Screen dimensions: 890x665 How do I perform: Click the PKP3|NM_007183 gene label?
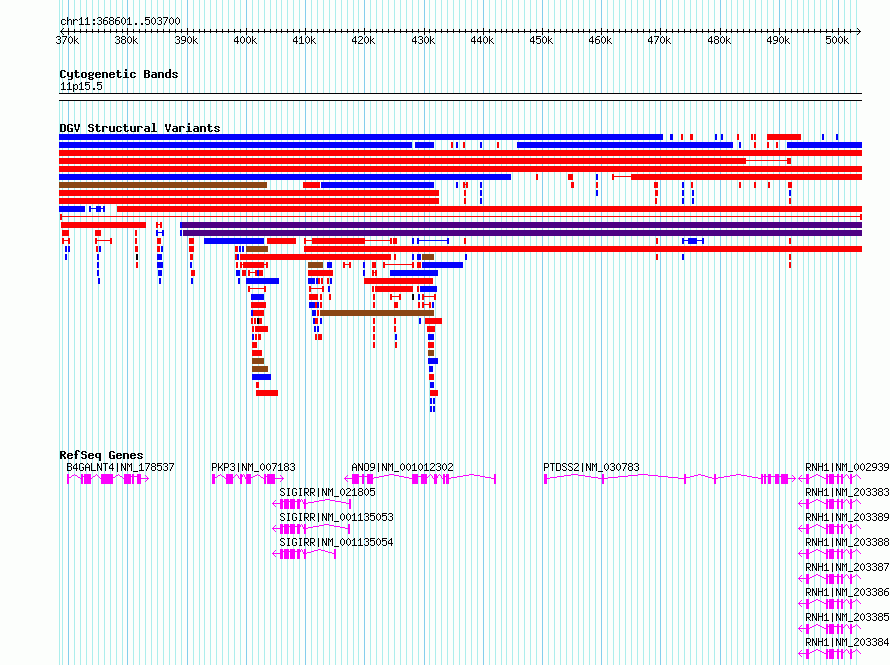[x=253, y=467]
